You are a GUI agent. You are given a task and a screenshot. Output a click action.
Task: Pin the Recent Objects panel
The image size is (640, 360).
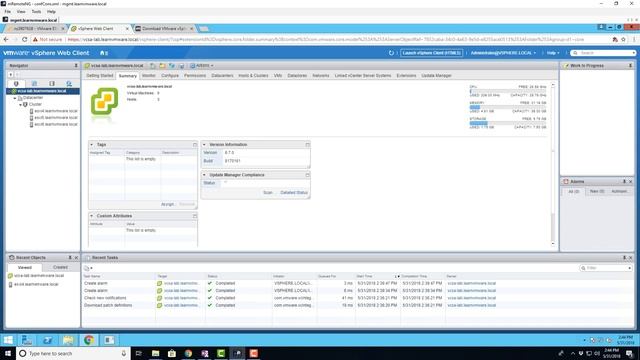point(70,258)
